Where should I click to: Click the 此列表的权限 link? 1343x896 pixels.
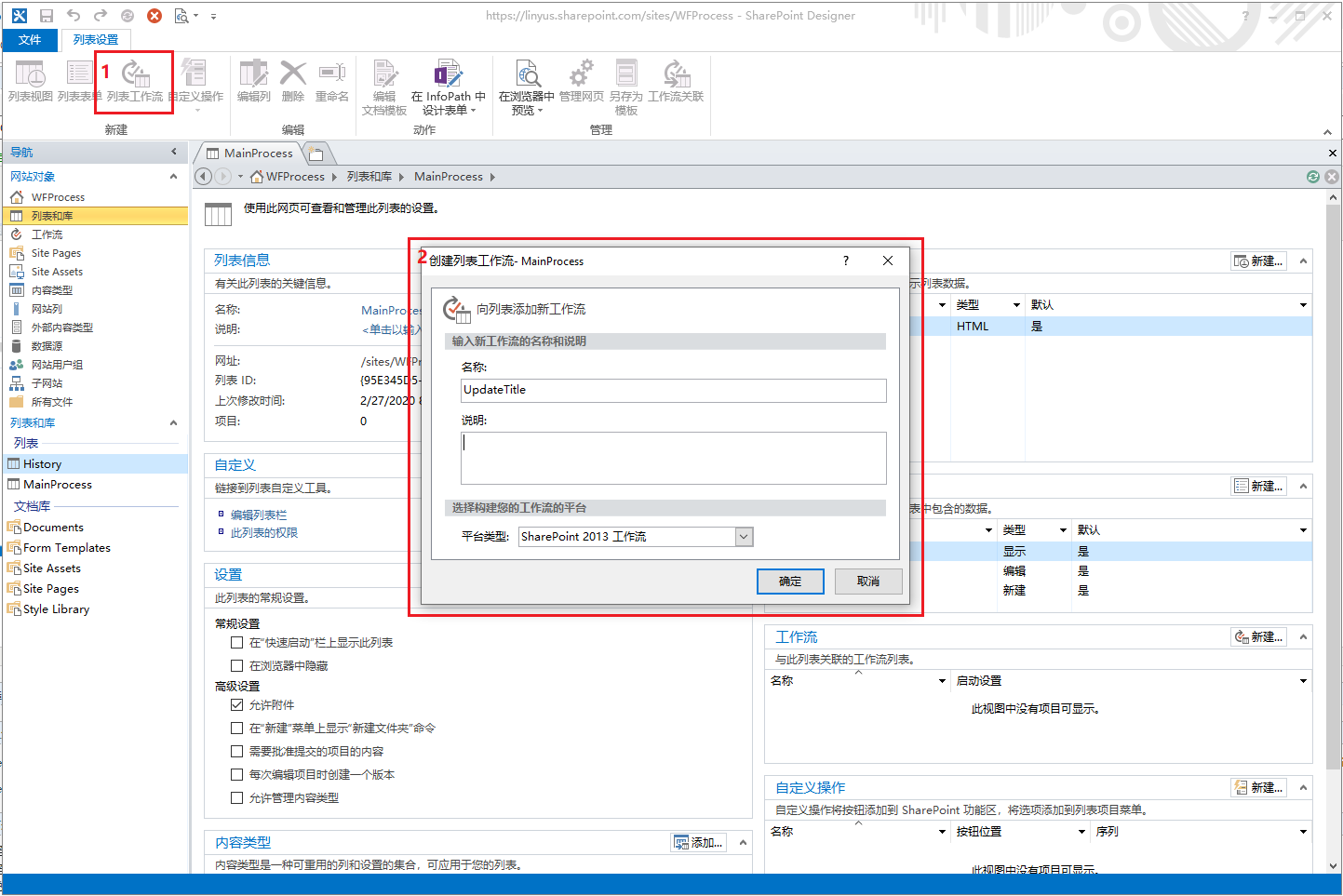click(x=264, y=533)
